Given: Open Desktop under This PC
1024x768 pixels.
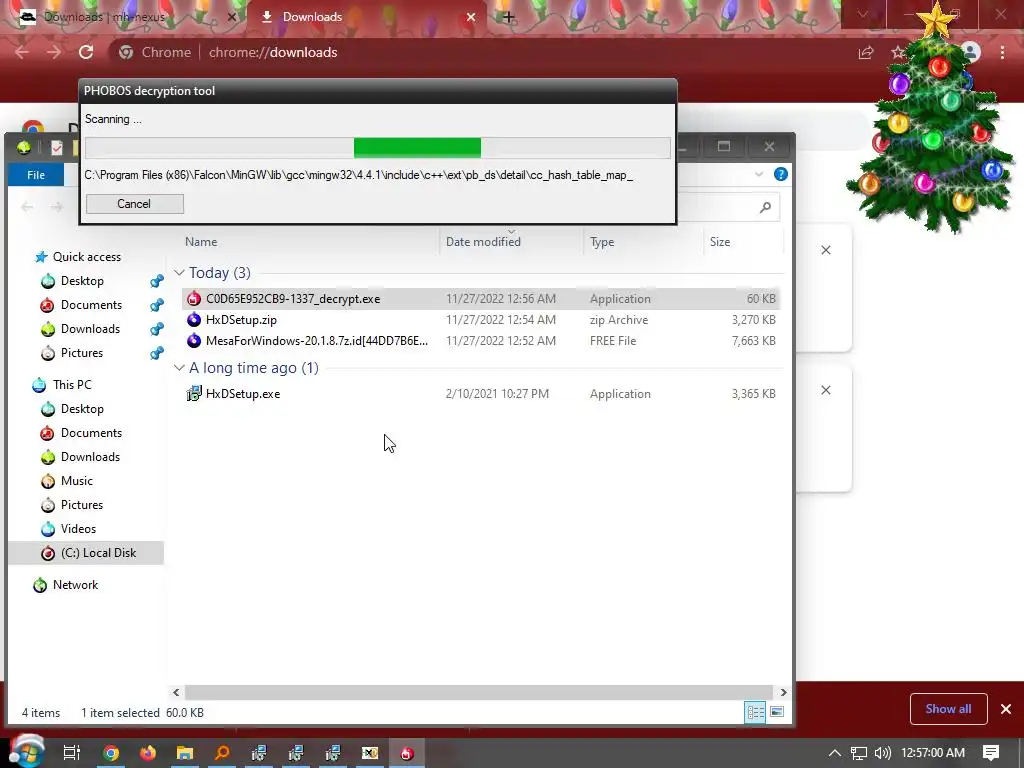Looking at the screenshot, I should [x=82, y=409].
